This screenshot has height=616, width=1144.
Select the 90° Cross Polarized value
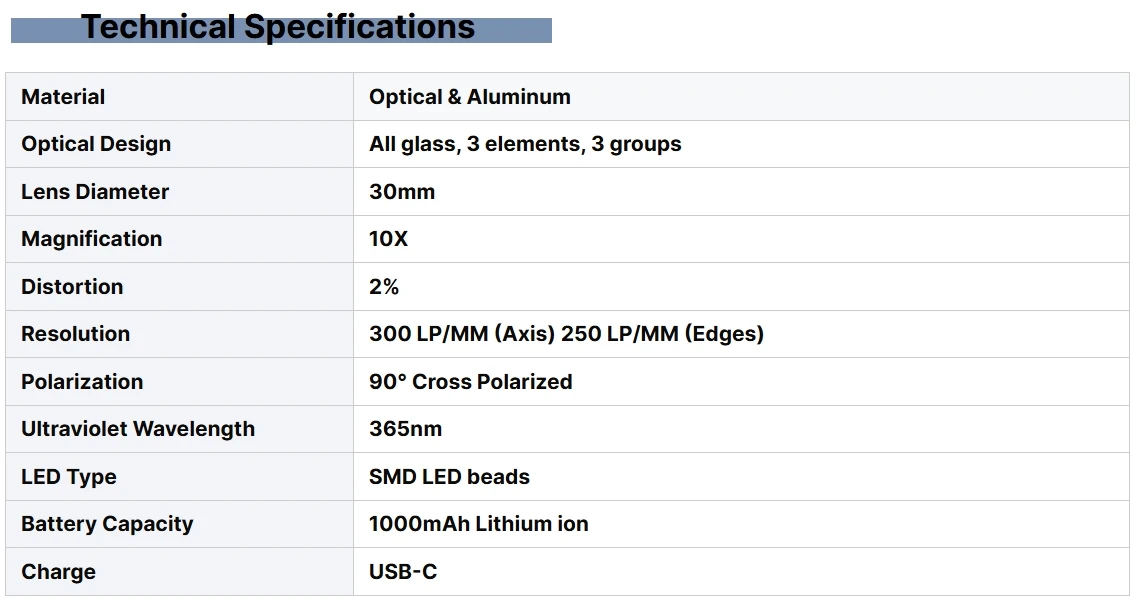[470, 382]
